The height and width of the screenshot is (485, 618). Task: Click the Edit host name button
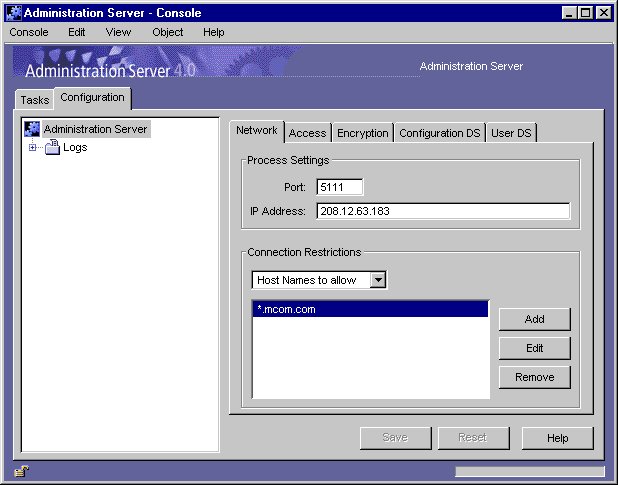pyautogui.click(x=534, y=348)
